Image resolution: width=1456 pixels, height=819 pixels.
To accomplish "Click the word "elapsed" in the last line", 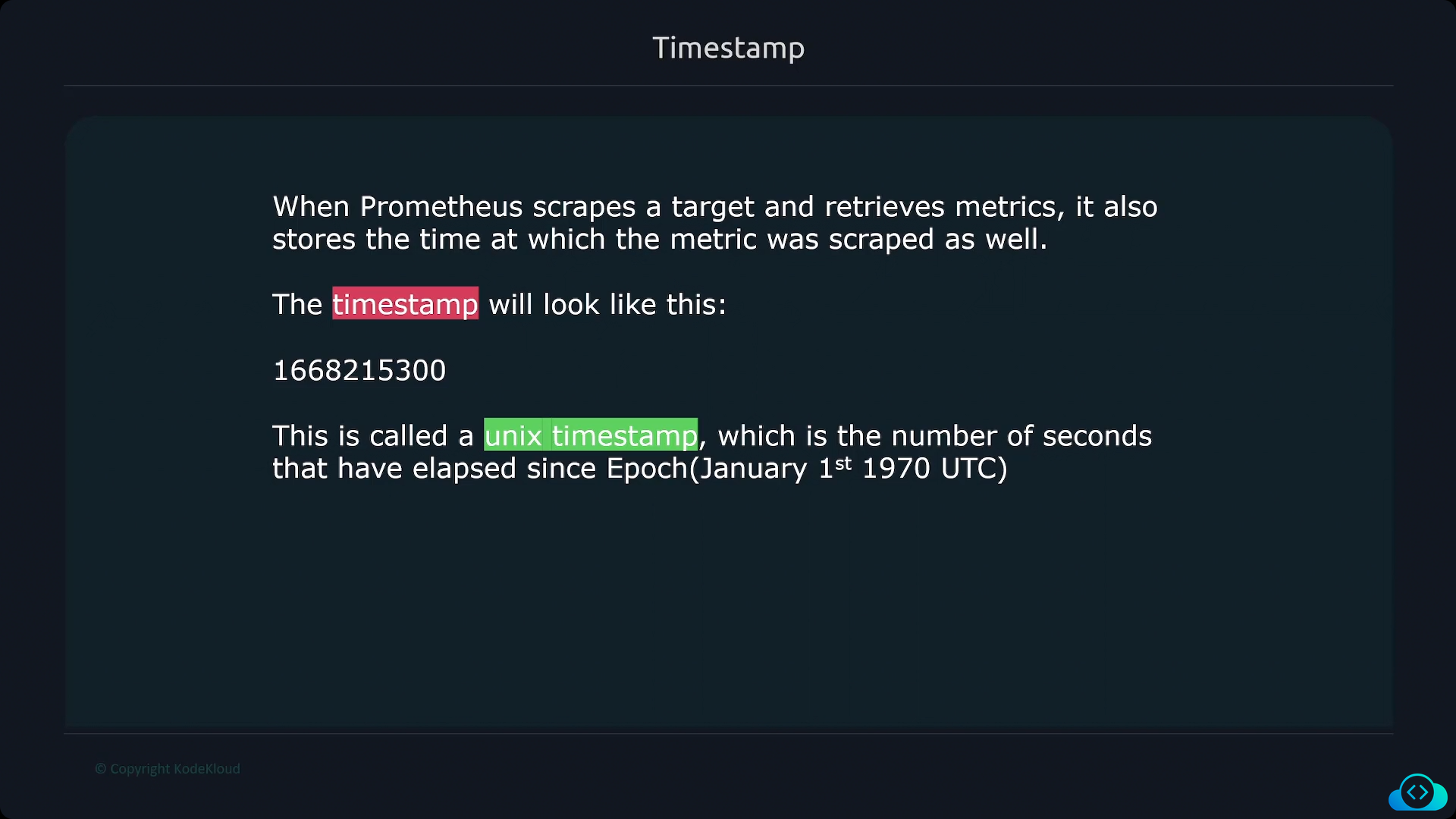I will 464,469.
